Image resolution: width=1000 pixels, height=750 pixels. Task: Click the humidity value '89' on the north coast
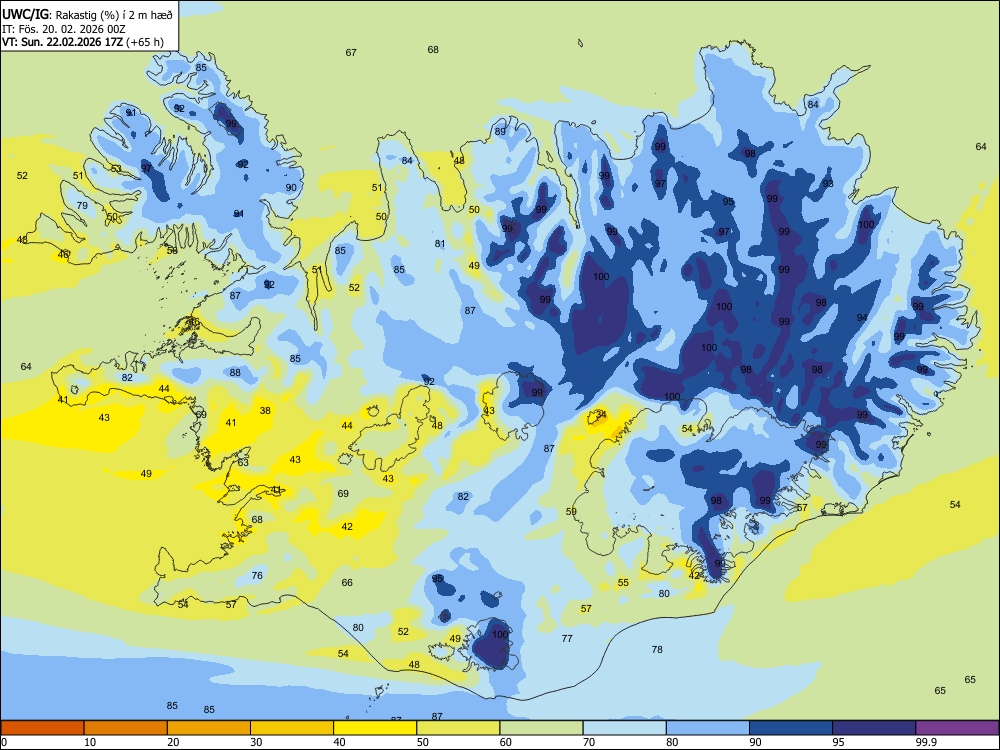(500, 132)
